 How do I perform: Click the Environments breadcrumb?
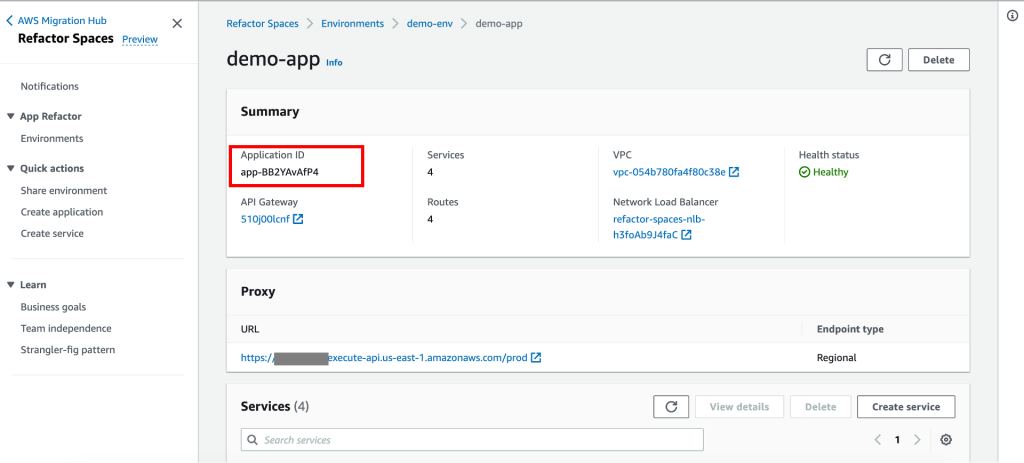point(353,24)
